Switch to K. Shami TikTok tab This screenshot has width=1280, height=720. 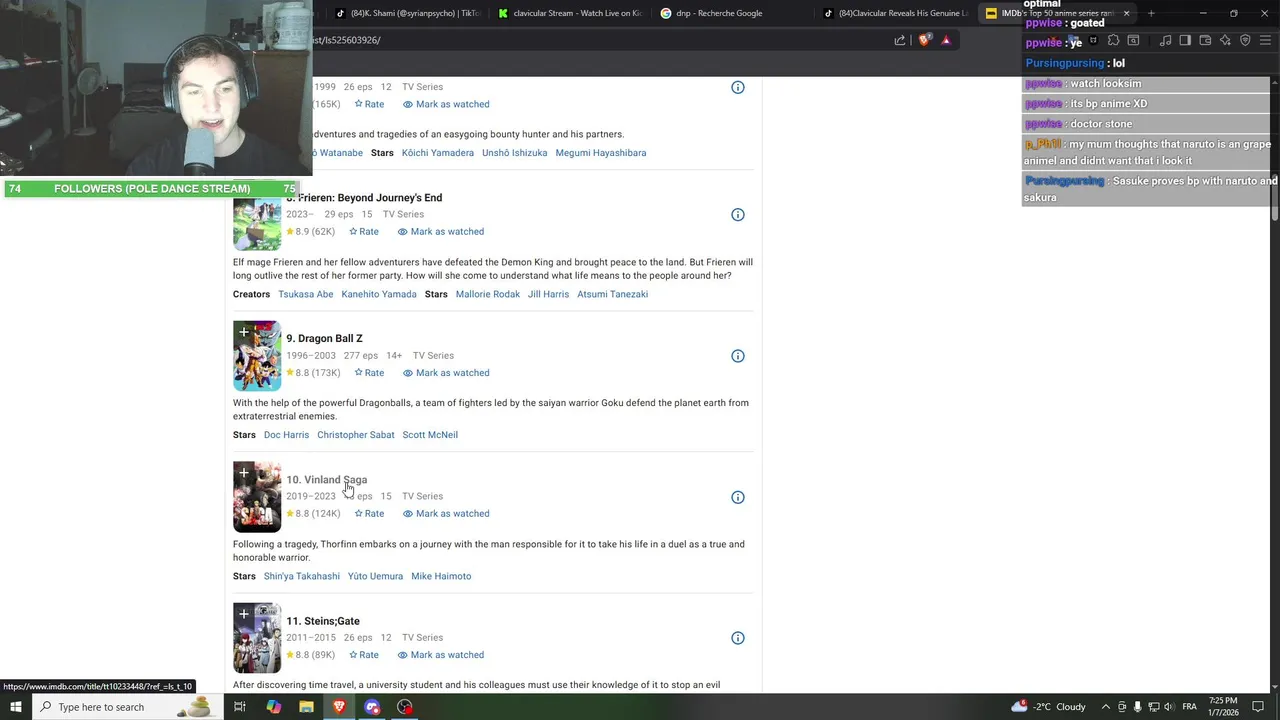[409, 13]
